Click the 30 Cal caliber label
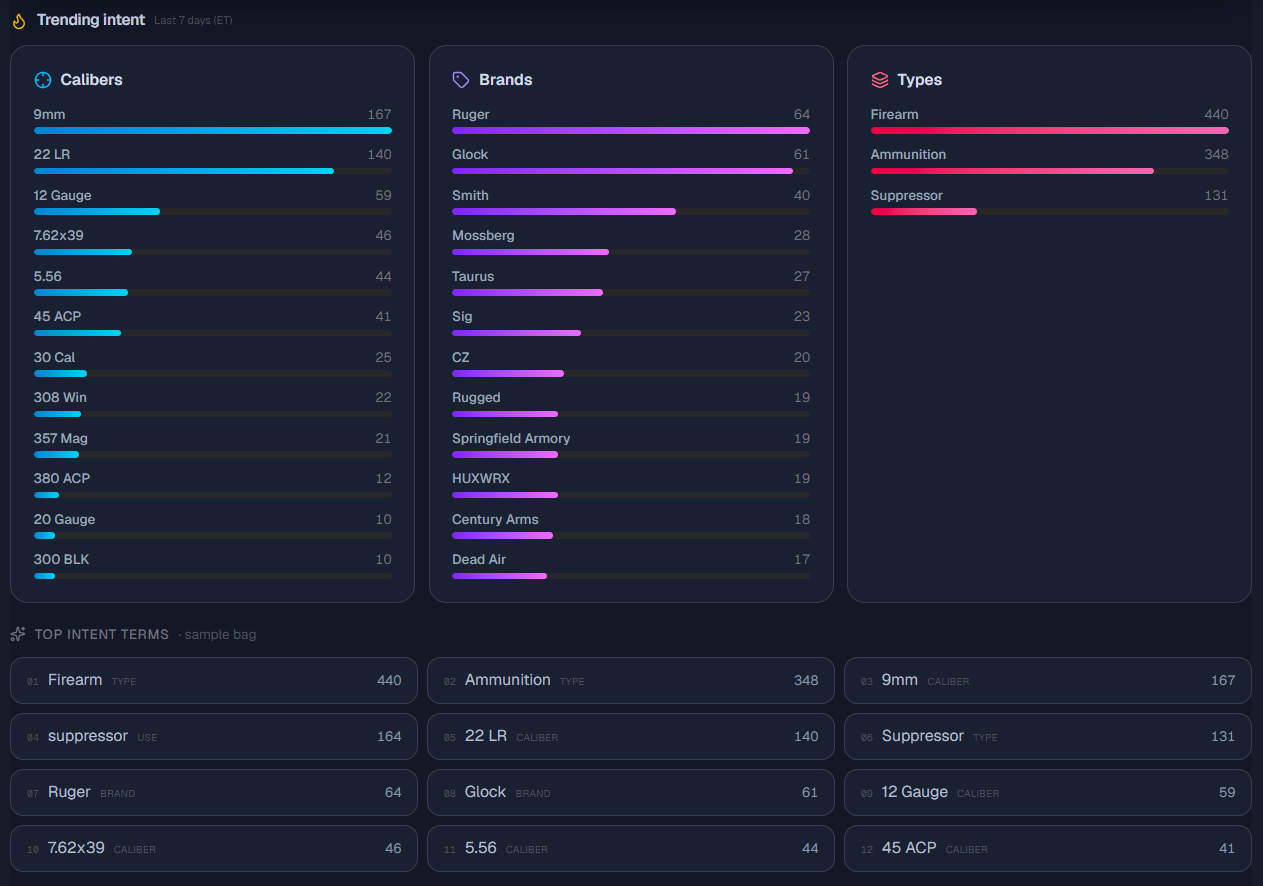The height and width of the screenshot is (886, 1263). (x=54, y=357)
